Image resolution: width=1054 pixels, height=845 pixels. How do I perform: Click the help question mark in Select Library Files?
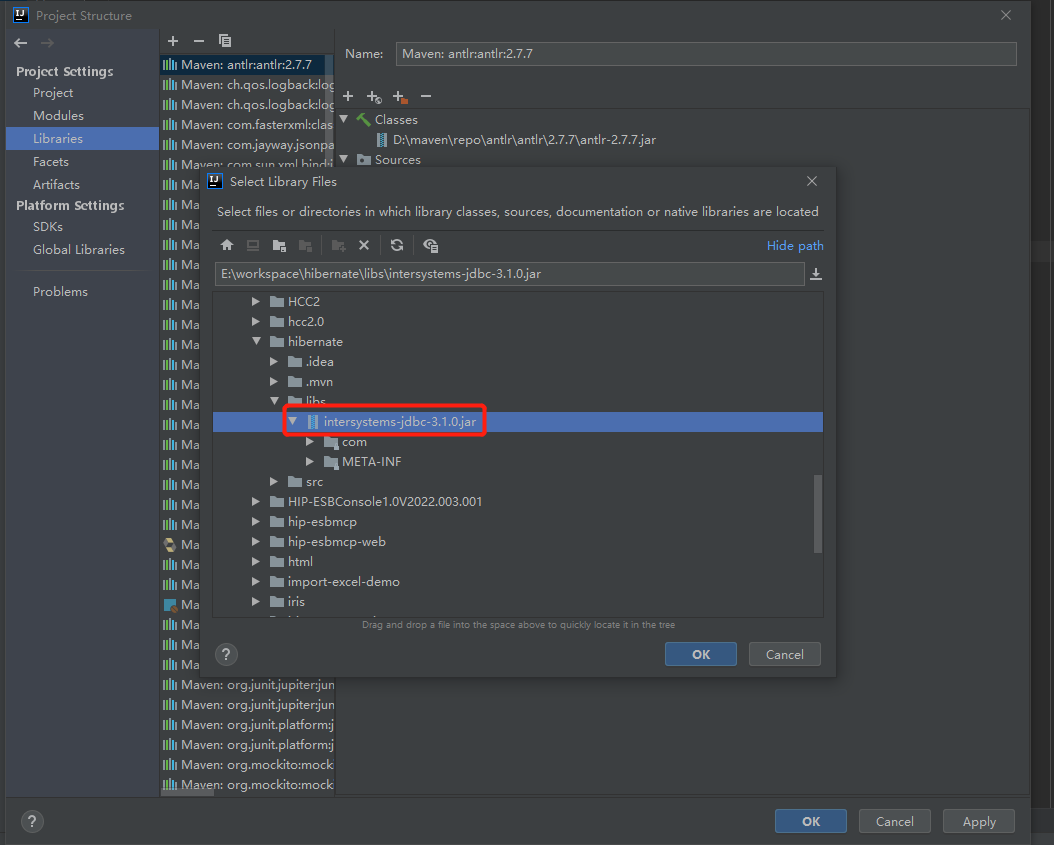(227, 654)
